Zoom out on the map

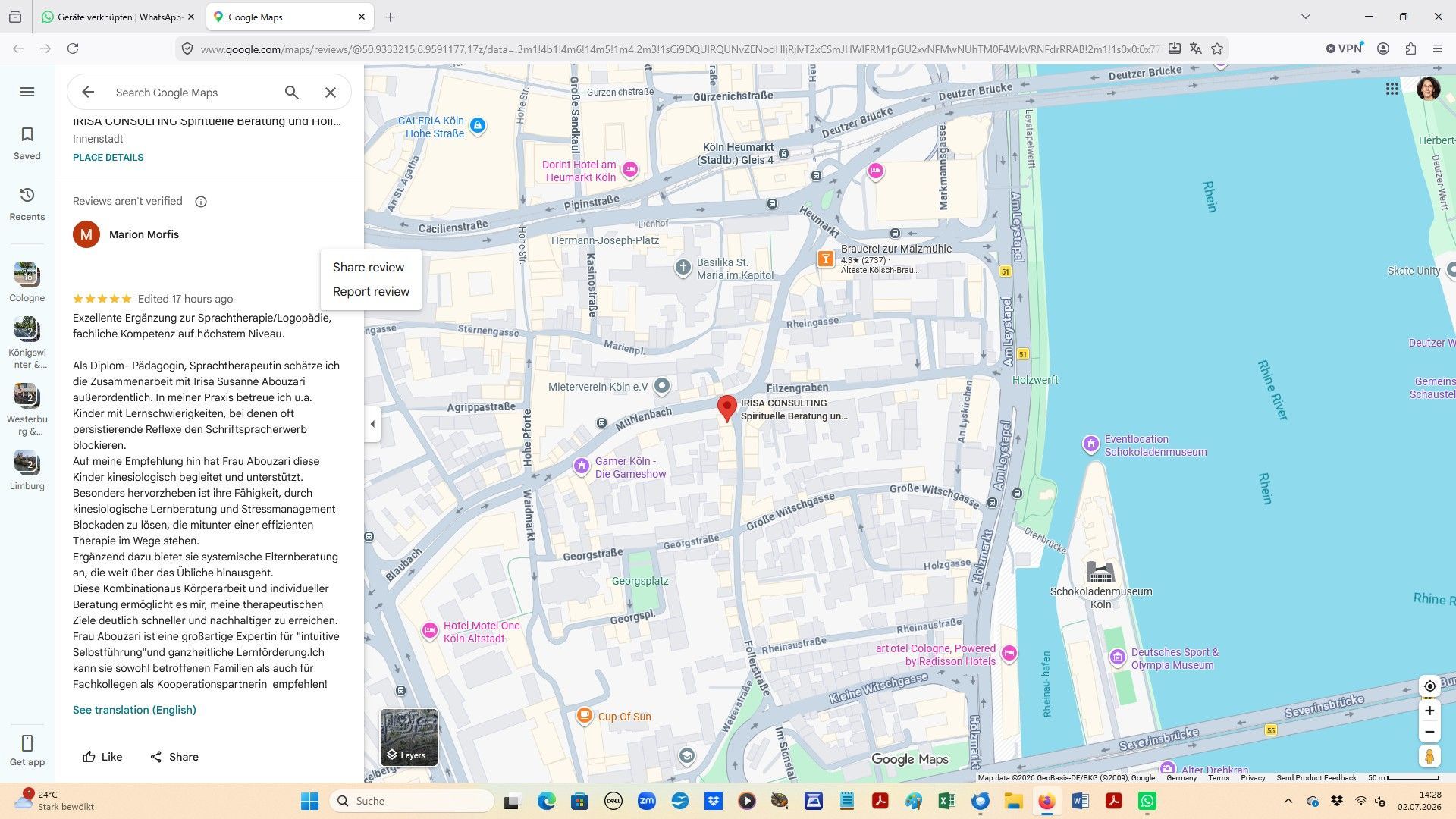pyautogui.click(x=1429, y=733)
